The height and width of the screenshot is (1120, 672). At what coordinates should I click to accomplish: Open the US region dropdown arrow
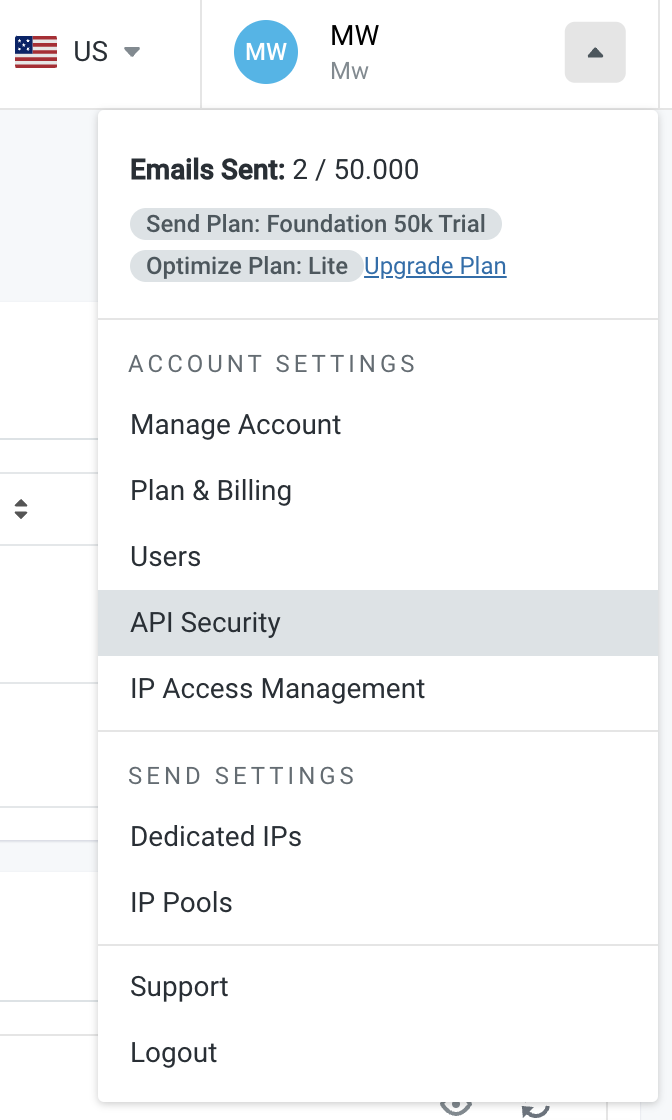[132, 51]
